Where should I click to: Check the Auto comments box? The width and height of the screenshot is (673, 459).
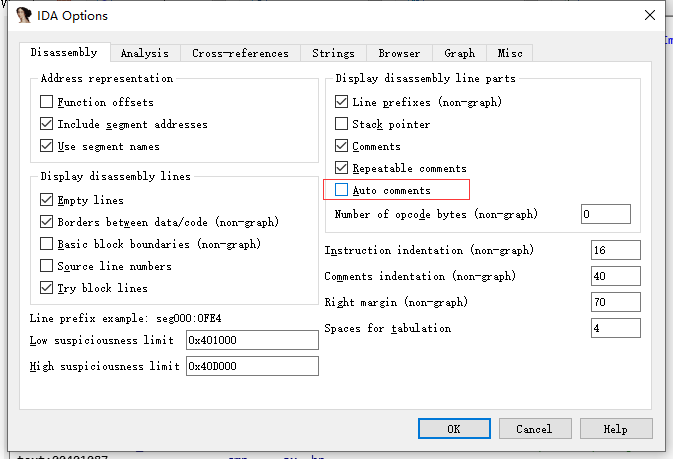click(341, 189)
